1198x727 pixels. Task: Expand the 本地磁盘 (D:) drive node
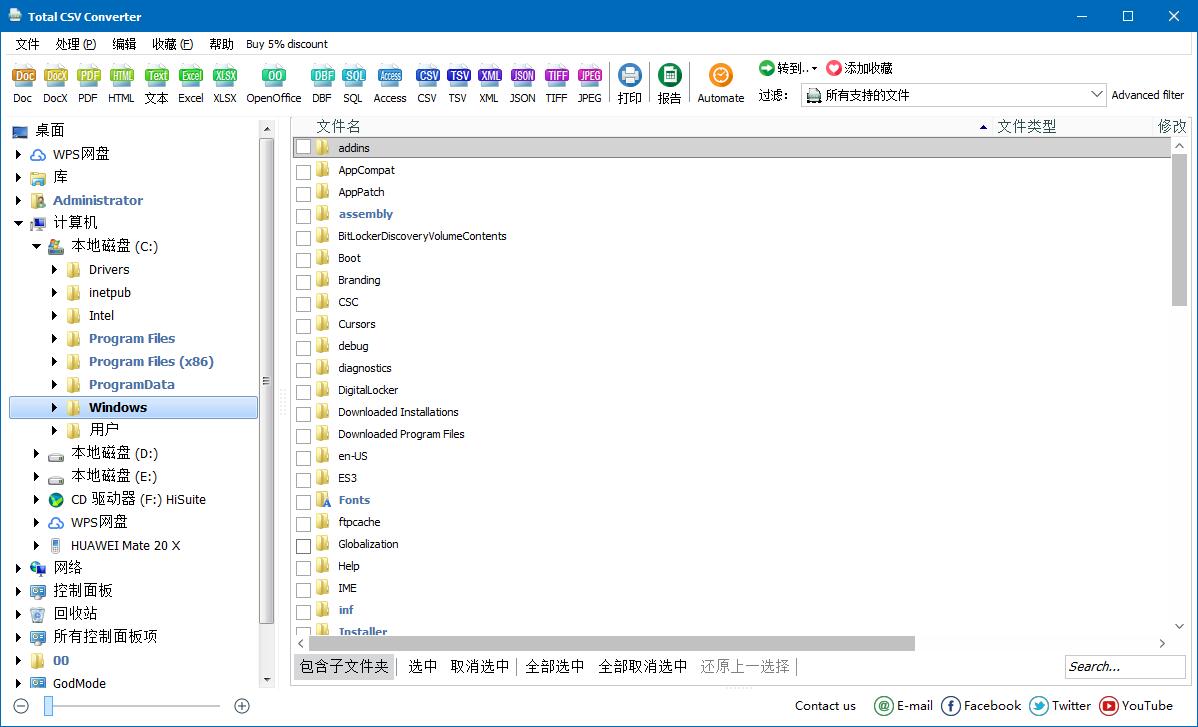36,454
